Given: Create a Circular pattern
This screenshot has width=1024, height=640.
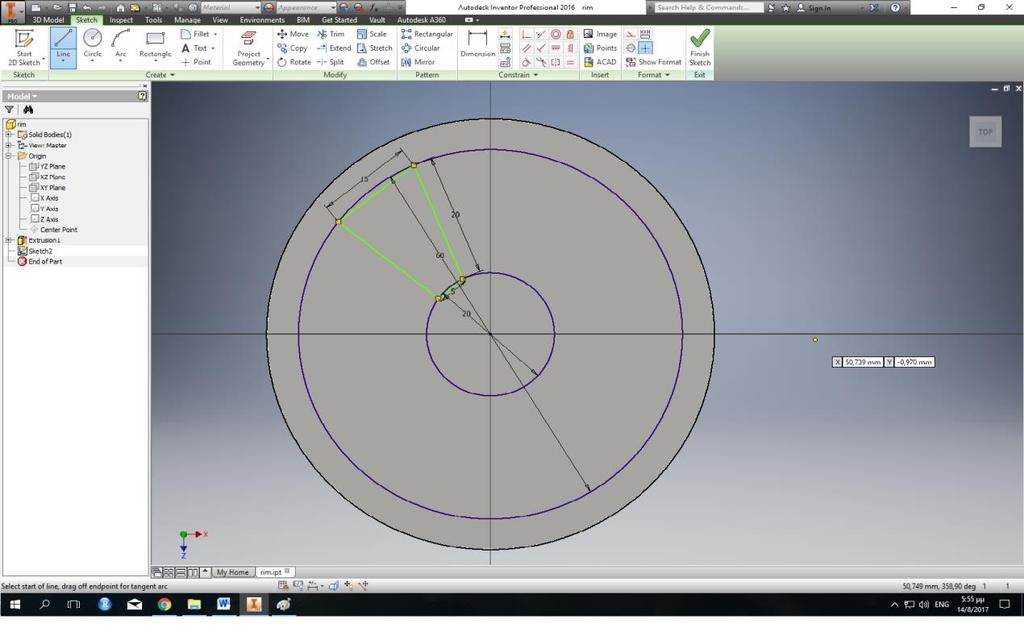Looking at the screenshot, I should (420, 48).
